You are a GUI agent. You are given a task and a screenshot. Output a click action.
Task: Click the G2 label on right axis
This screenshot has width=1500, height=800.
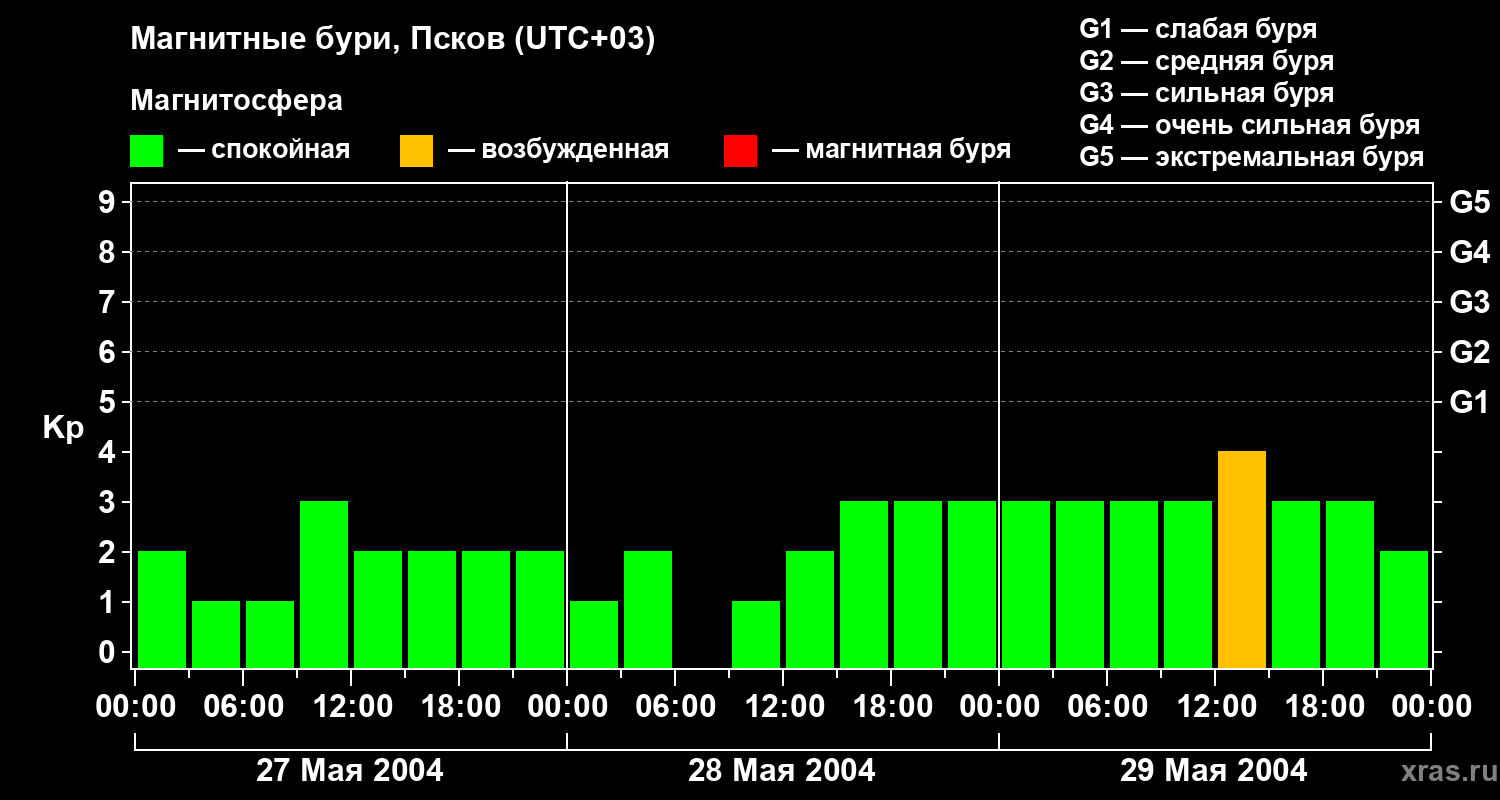point(1469,352)
